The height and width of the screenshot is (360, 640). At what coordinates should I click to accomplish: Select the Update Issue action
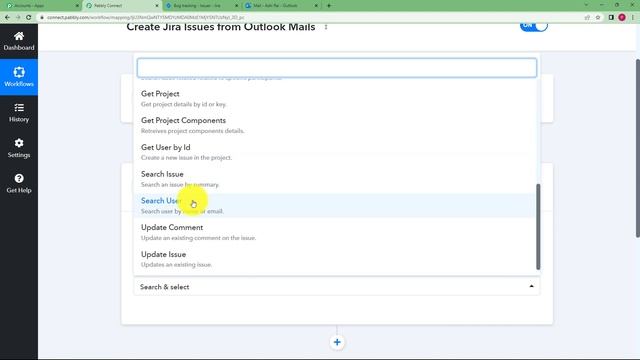(335, 259)
